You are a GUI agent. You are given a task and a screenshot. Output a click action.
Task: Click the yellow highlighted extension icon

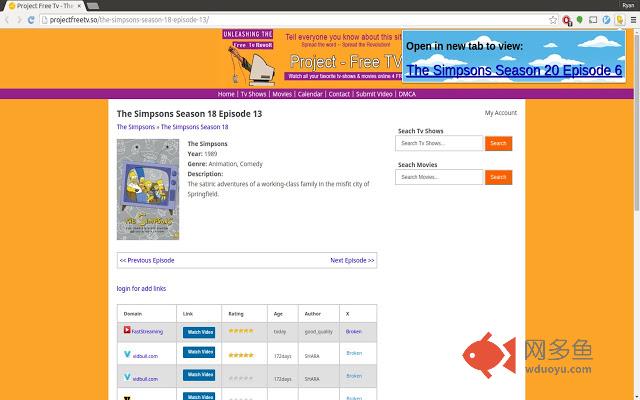(x=620, y=20)
